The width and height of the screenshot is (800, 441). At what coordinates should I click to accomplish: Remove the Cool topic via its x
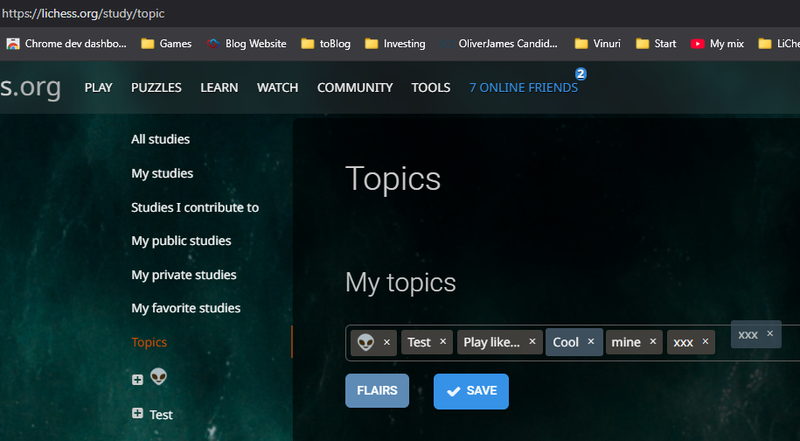click(591, 343)
